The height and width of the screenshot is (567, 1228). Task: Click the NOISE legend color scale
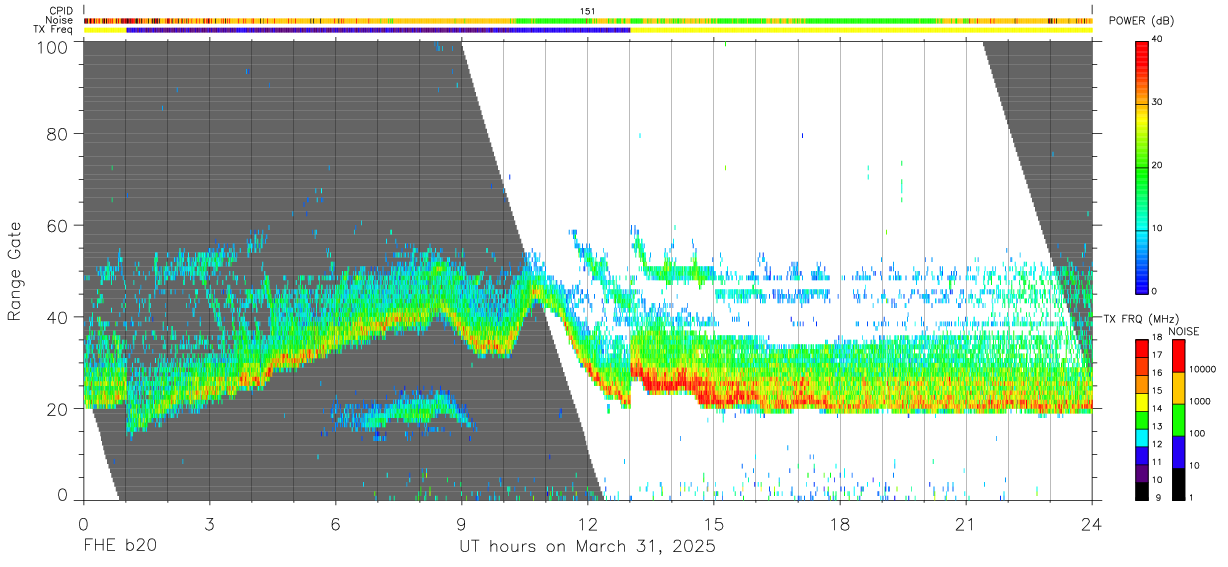1178,419
